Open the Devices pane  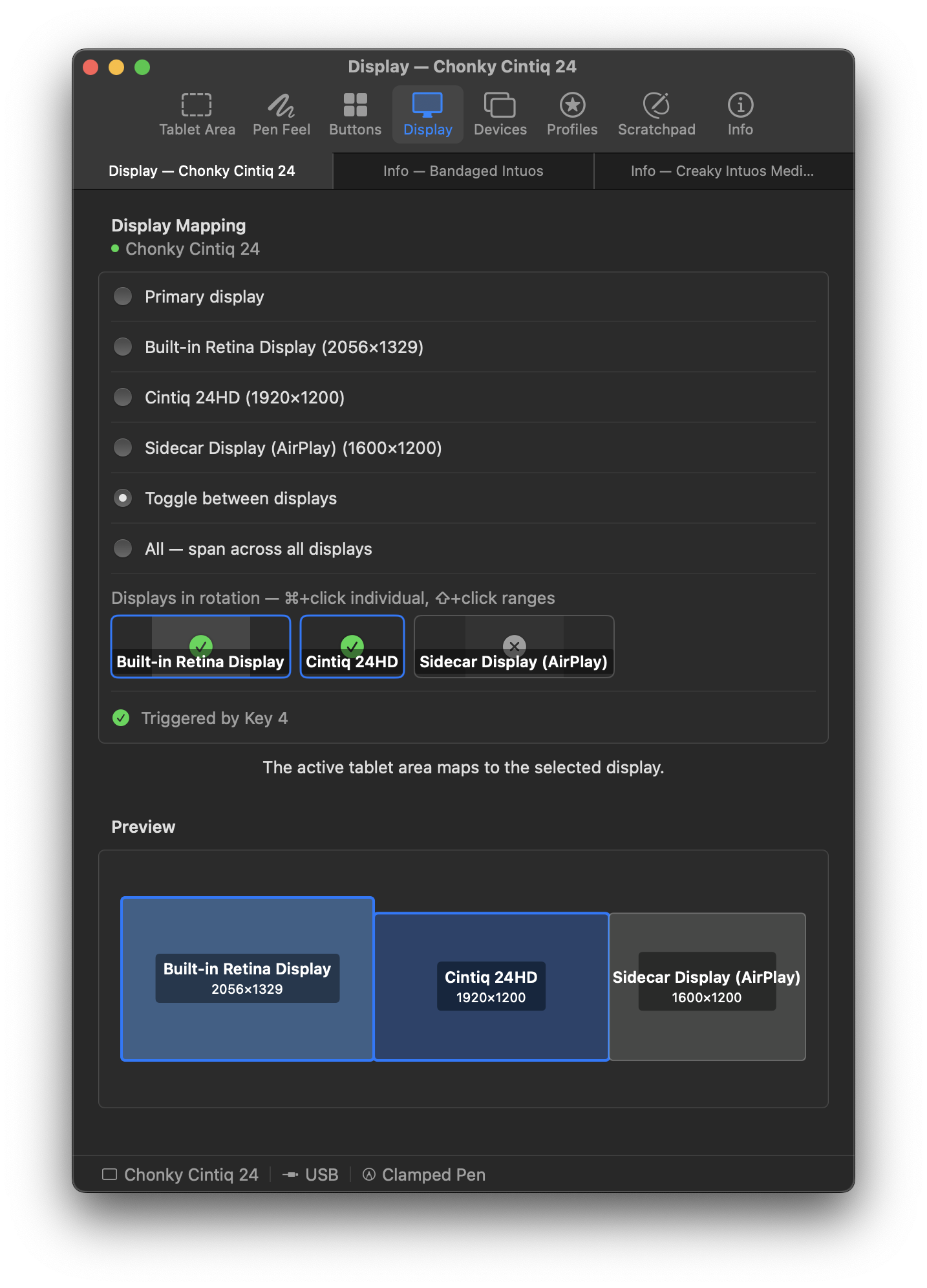[500, 114]
